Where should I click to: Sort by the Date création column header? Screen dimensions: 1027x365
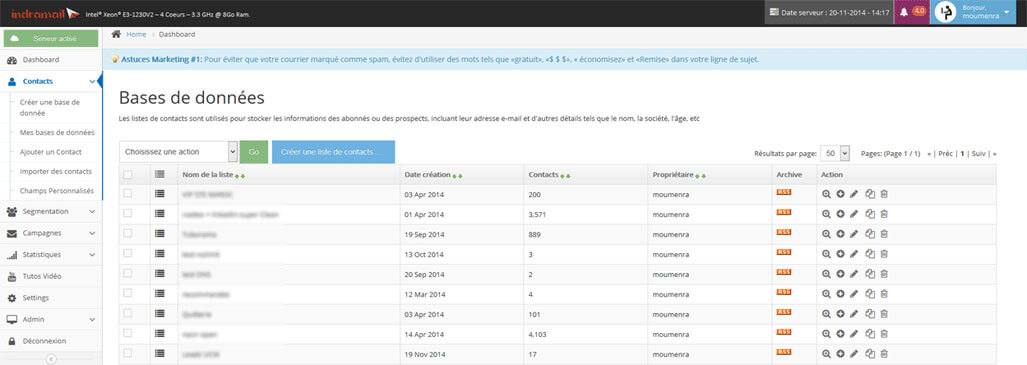coord(428,175)
